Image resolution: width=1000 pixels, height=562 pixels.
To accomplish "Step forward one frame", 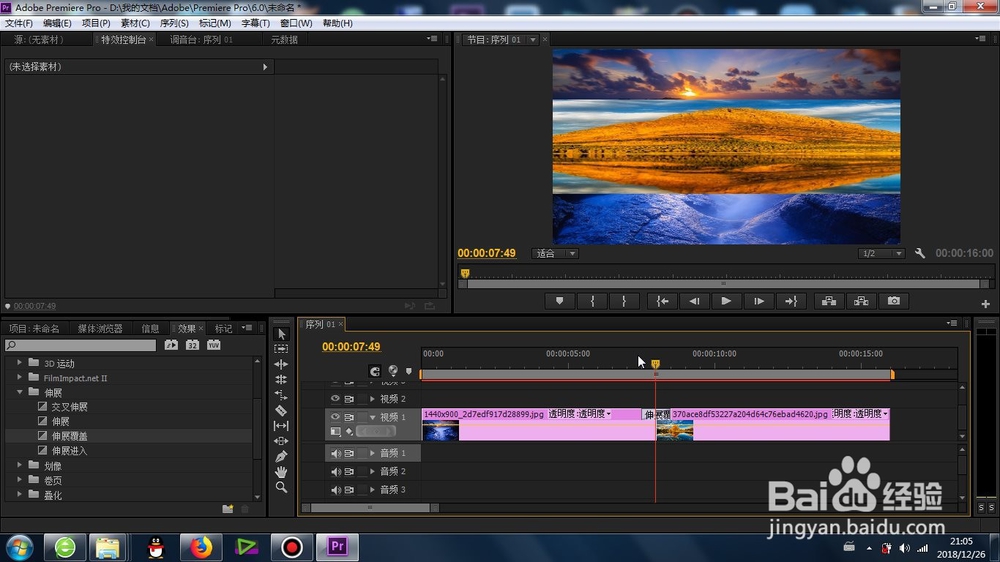I will point(758,301).
